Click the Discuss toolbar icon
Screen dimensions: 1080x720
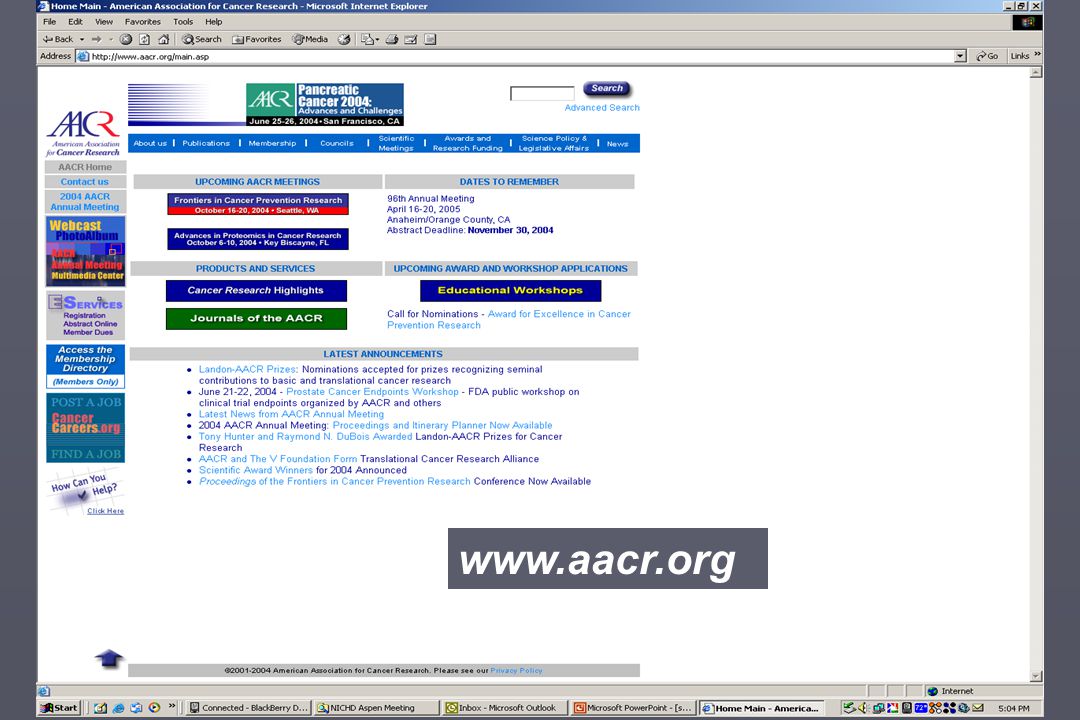point(430,39)
